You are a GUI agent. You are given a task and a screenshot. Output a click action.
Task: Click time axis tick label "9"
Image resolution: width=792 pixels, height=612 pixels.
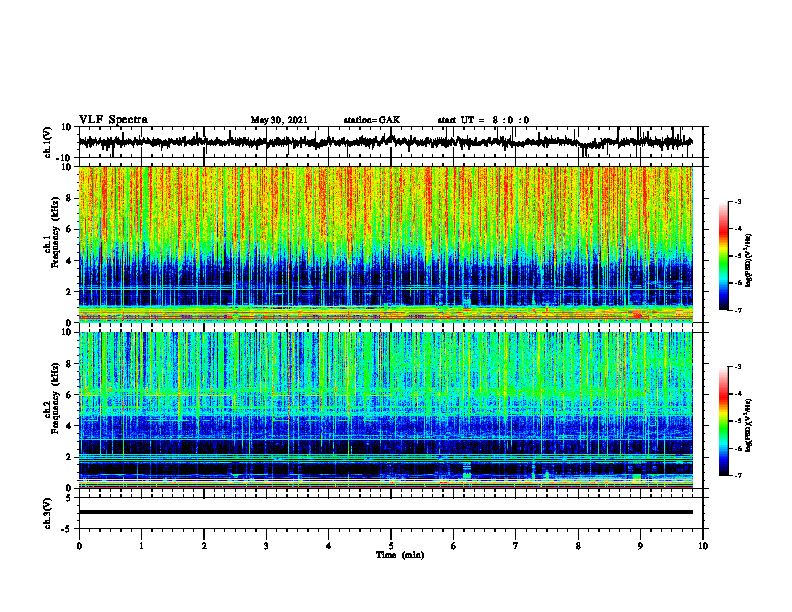coord(640,546)
